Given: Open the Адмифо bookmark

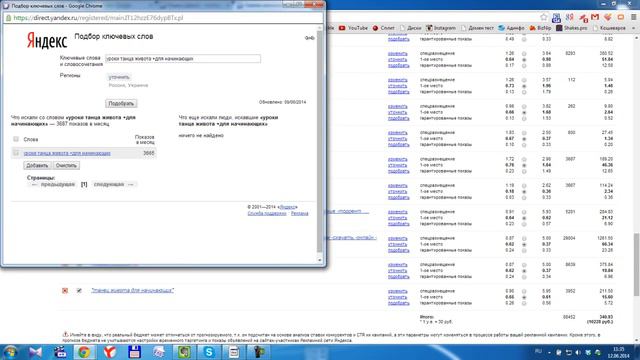Looking at the screenshot, I should [x=511, y=28].
